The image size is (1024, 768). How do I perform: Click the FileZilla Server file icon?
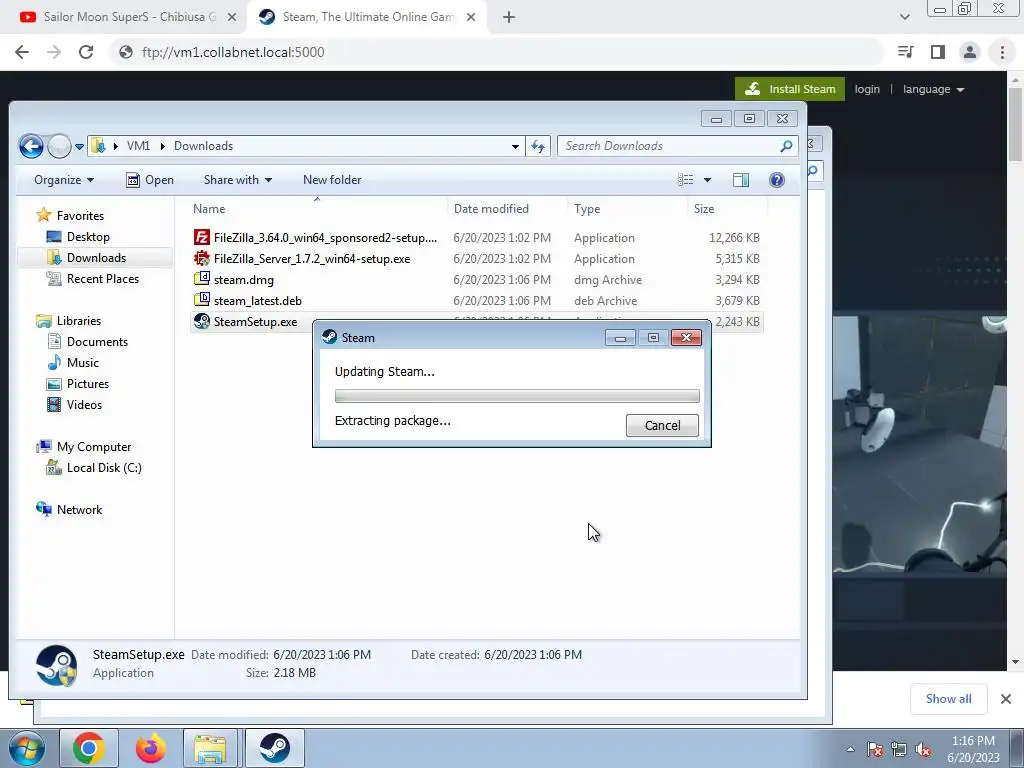(202, 258)
